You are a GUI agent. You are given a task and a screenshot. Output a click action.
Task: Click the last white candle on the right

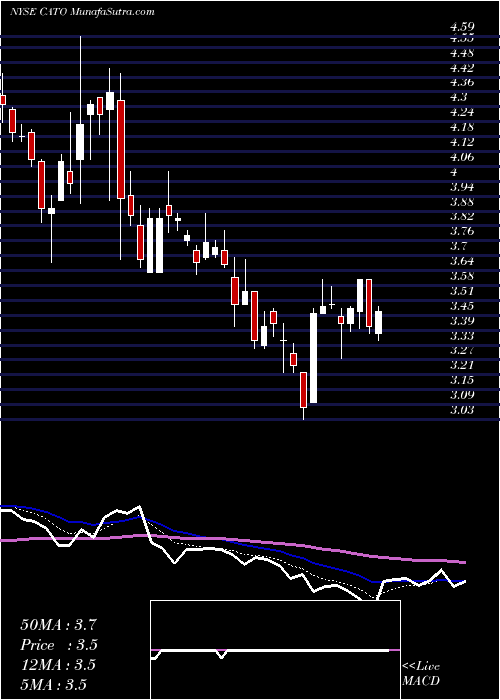(x=379, y=322)
